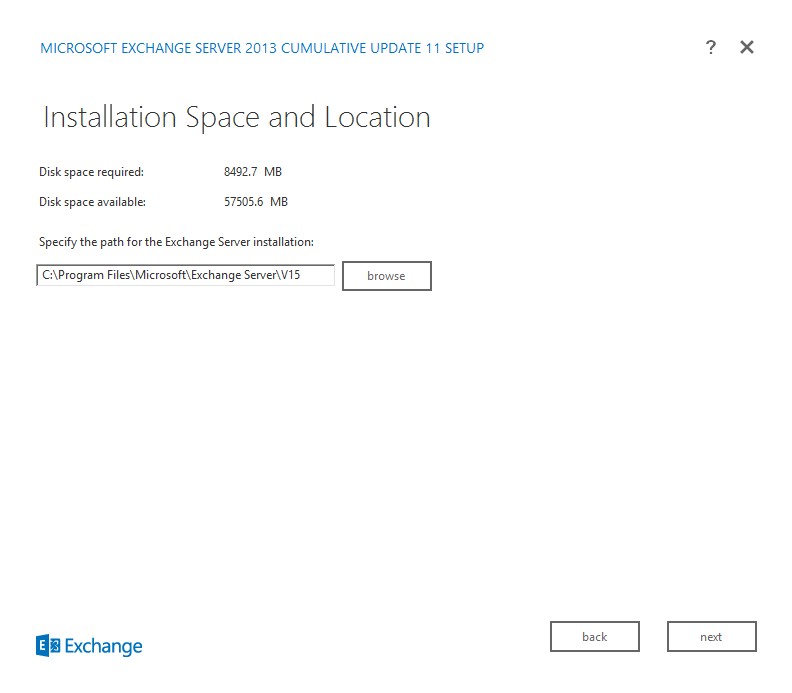This screenshot has width=792, height=693.
Task: Click the Exchange wordmark text beside logo
Action: click(x=104, y=646)
